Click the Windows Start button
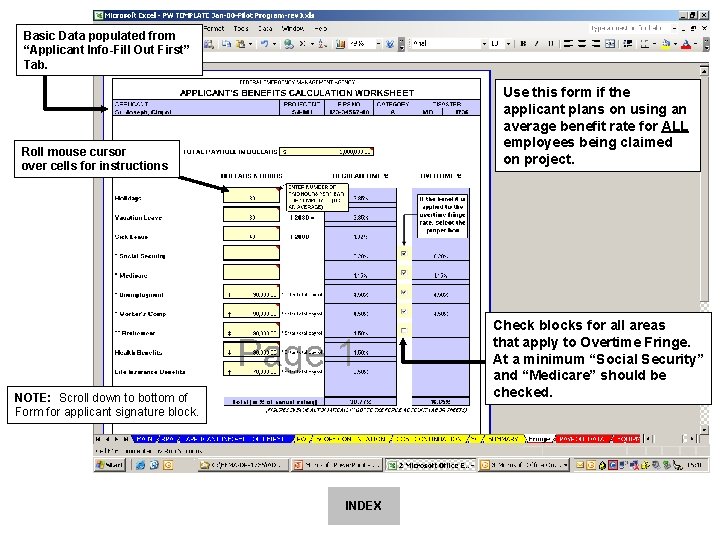 tap(110, 465)
